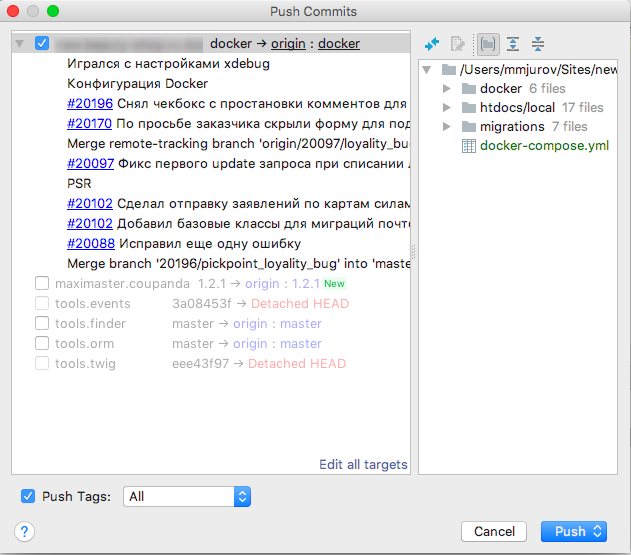This screenshot has width=631, height=555.
Task: Click the help question mark icon
Action: [26, 531]
